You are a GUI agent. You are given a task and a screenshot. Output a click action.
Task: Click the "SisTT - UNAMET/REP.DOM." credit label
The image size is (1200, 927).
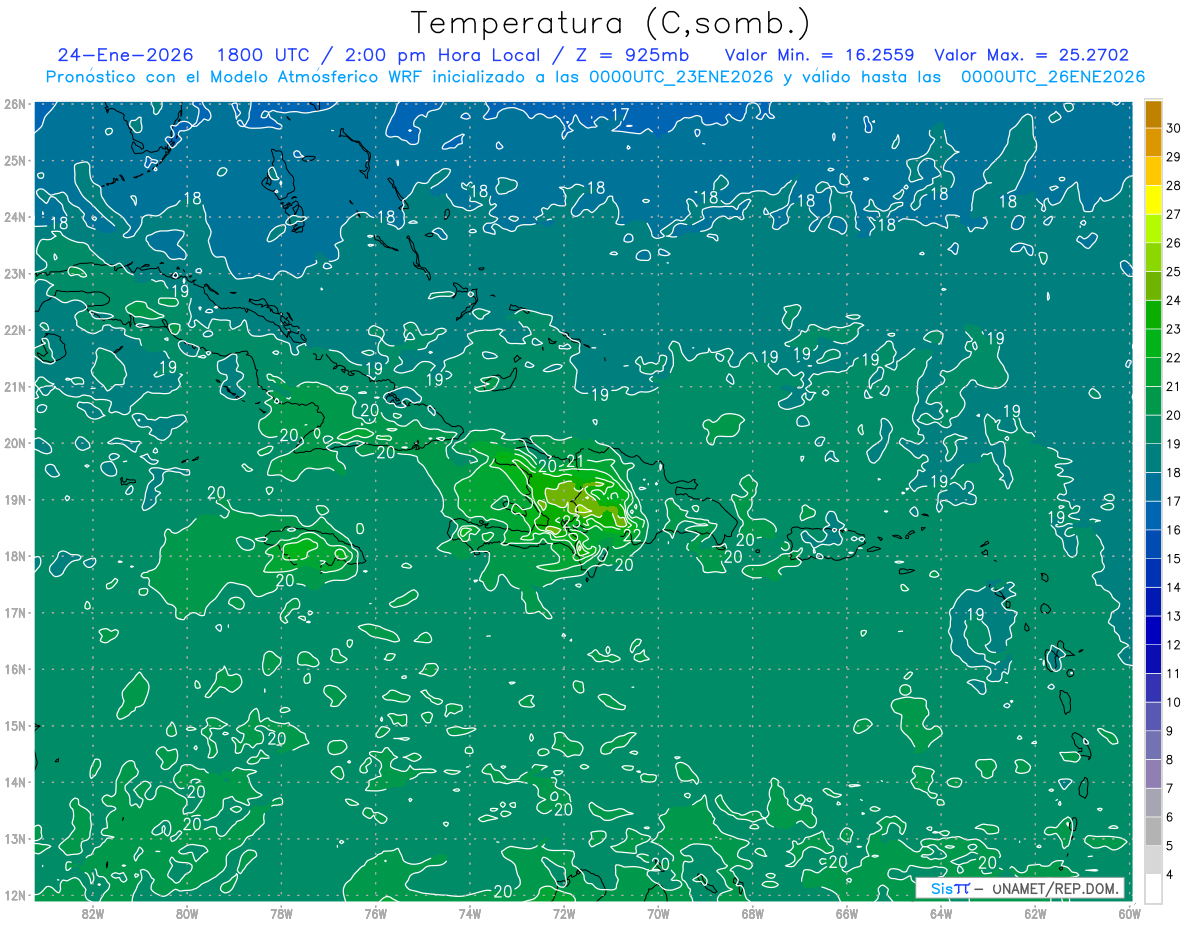[1020, 888]
